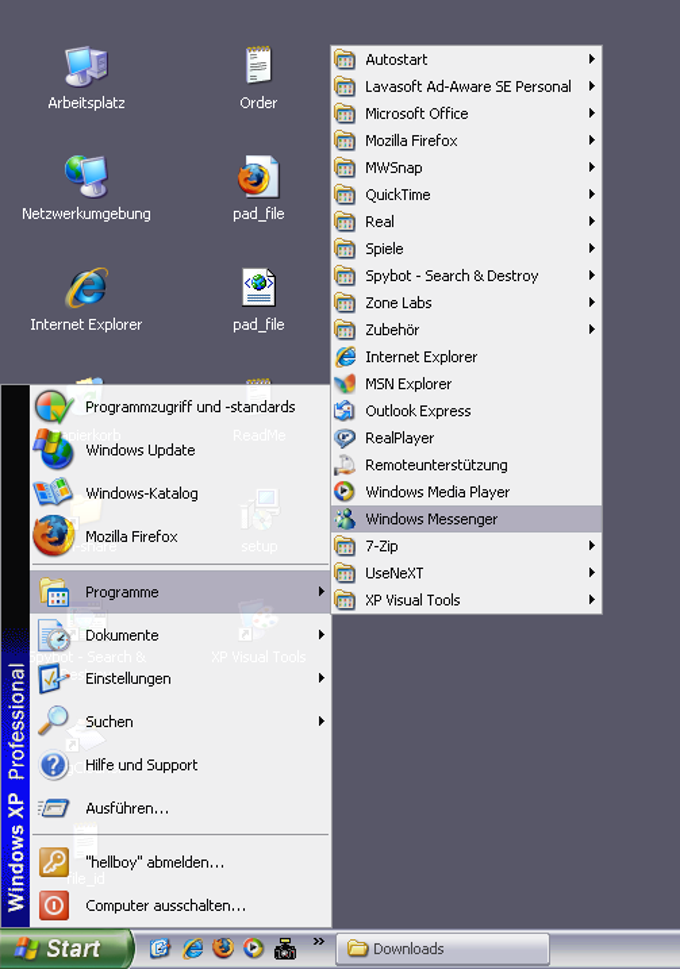Image resolution: width=680 pixels, height=969 pixels.
Task: Click the Computer ausschalten… entry text
Action: pyautogui.click(x=166, y=905)
